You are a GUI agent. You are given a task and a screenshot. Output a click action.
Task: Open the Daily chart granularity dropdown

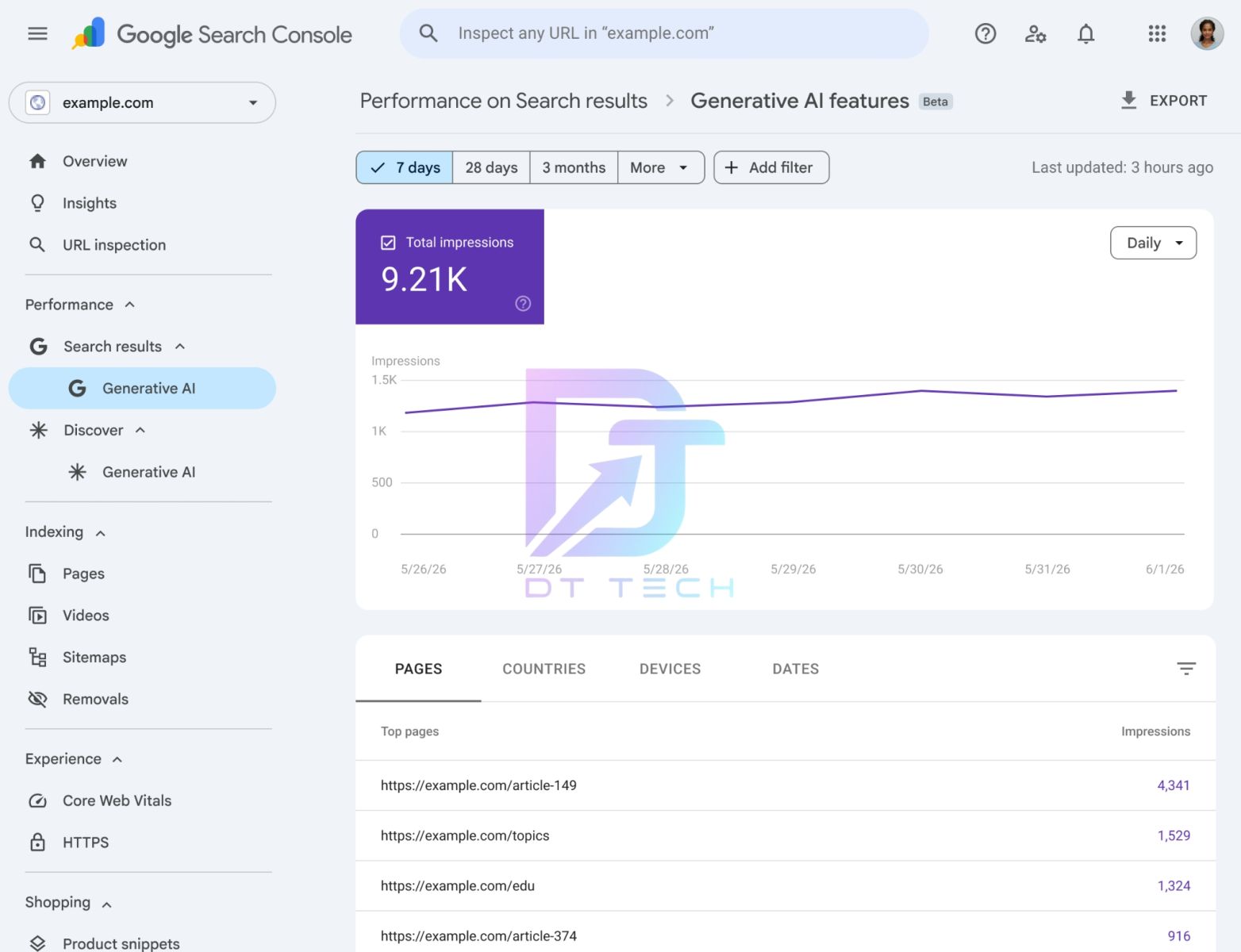pos(1153,243)
